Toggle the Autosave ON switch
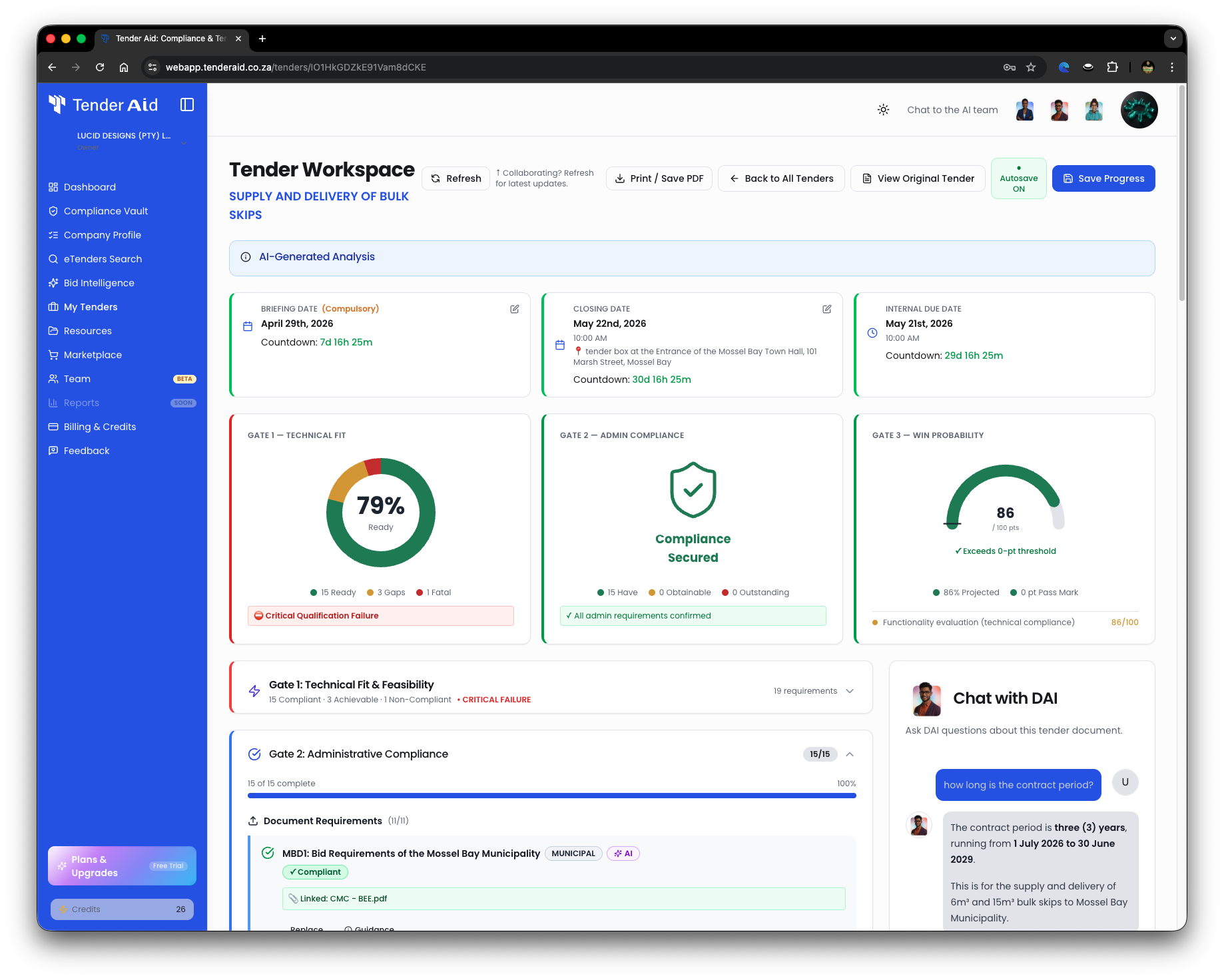The image size is (1224, 980). [1019, 178]
